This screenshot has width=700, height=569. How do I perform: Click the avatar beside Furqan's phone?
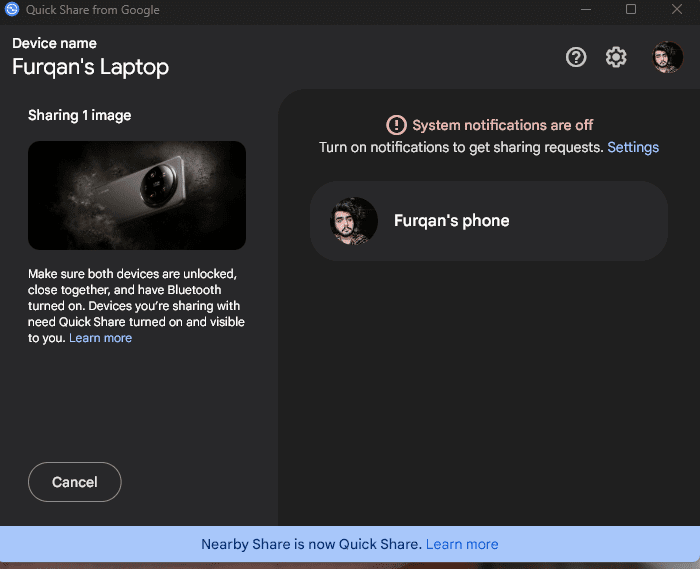tap(354, 221)
